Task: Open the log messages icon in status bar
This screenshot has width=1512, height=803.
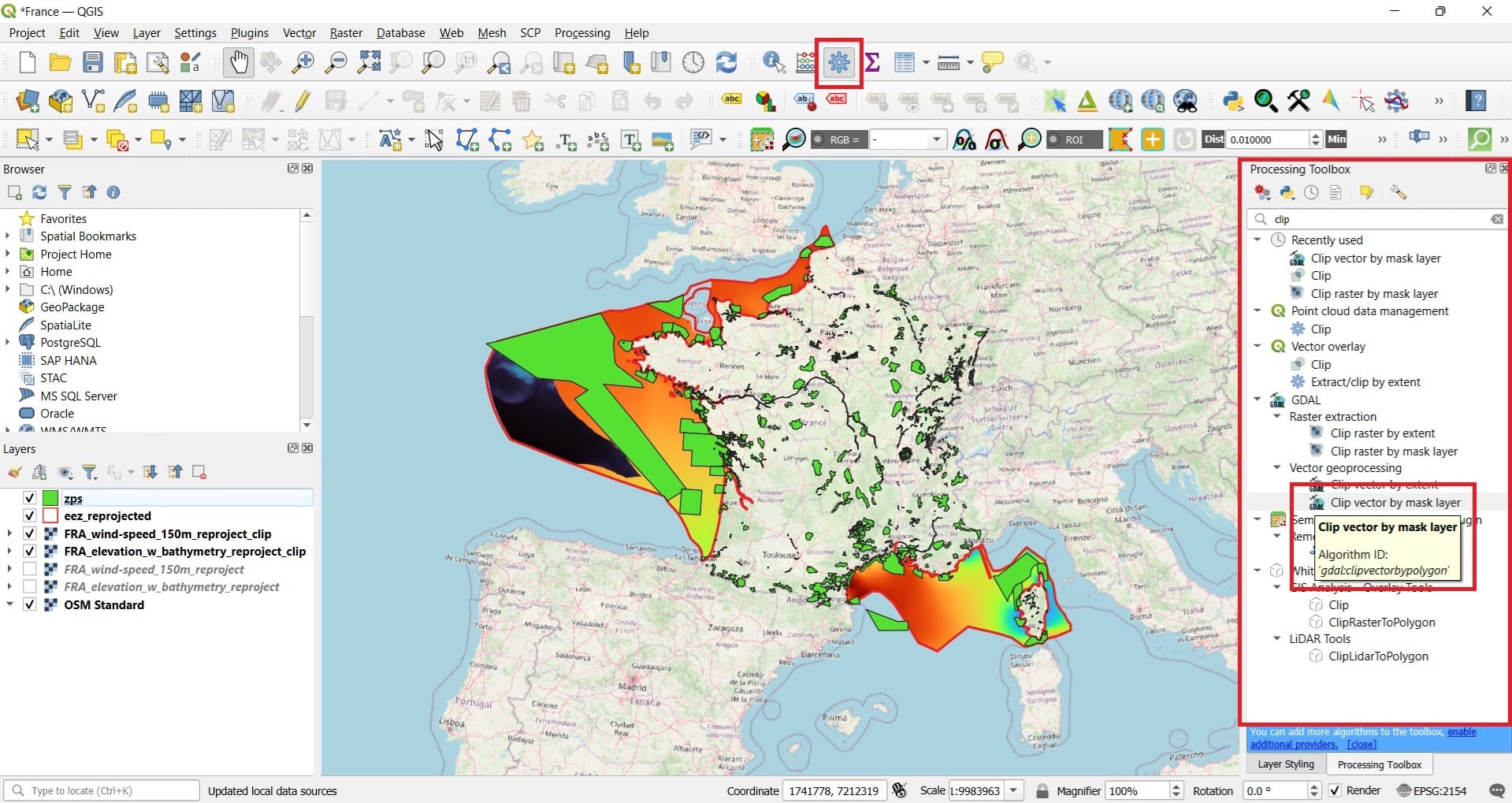Action: (1498, 790)
